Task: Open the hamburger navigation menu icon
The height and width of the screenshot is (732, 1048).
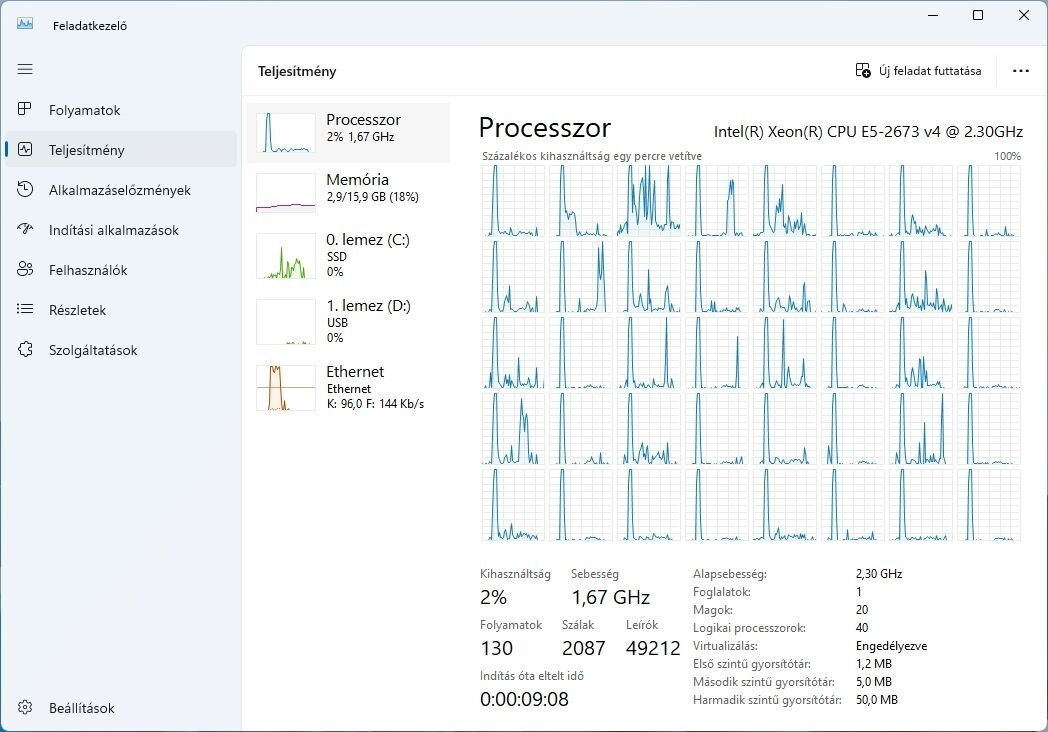Action: 25,69
